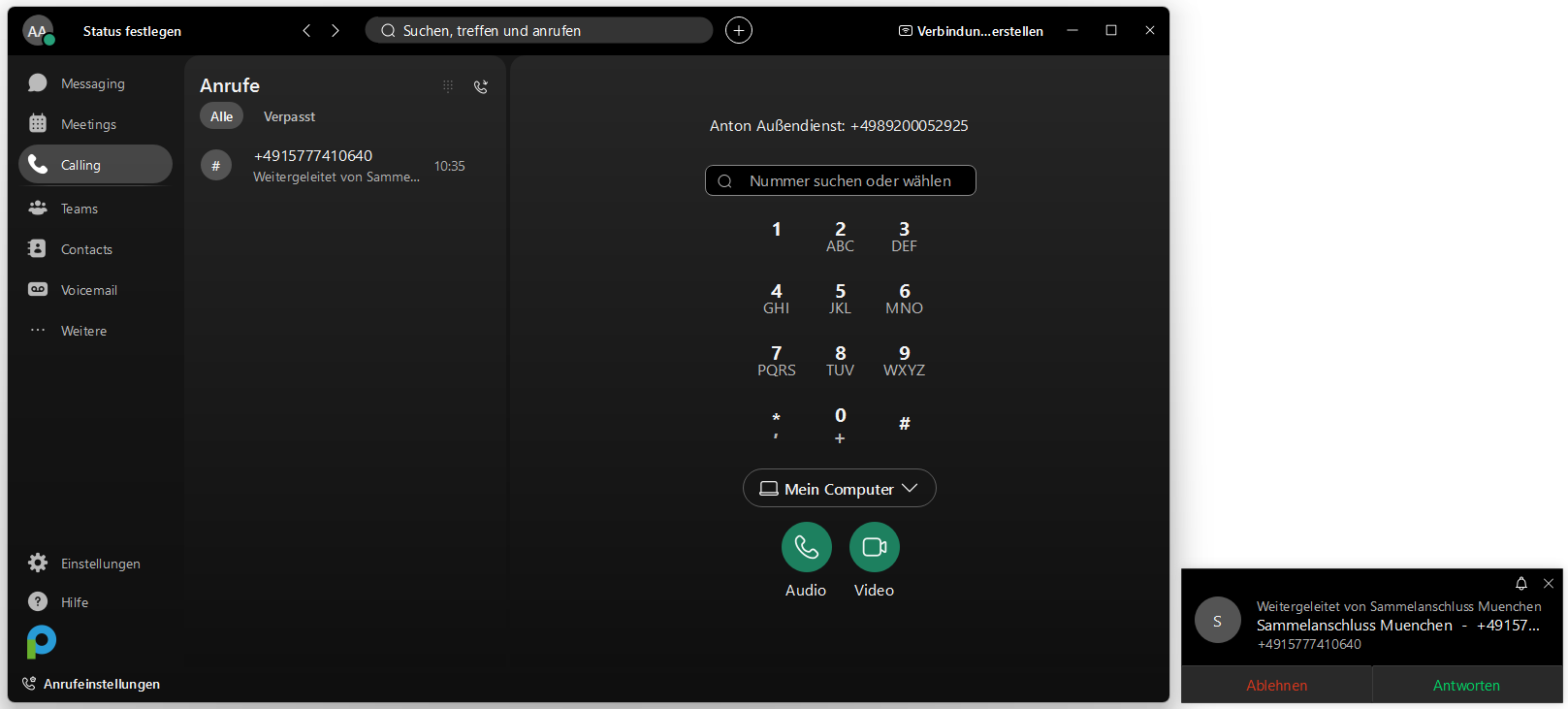Open the Voicemail section
The image size is (1568, 709).
88,290
